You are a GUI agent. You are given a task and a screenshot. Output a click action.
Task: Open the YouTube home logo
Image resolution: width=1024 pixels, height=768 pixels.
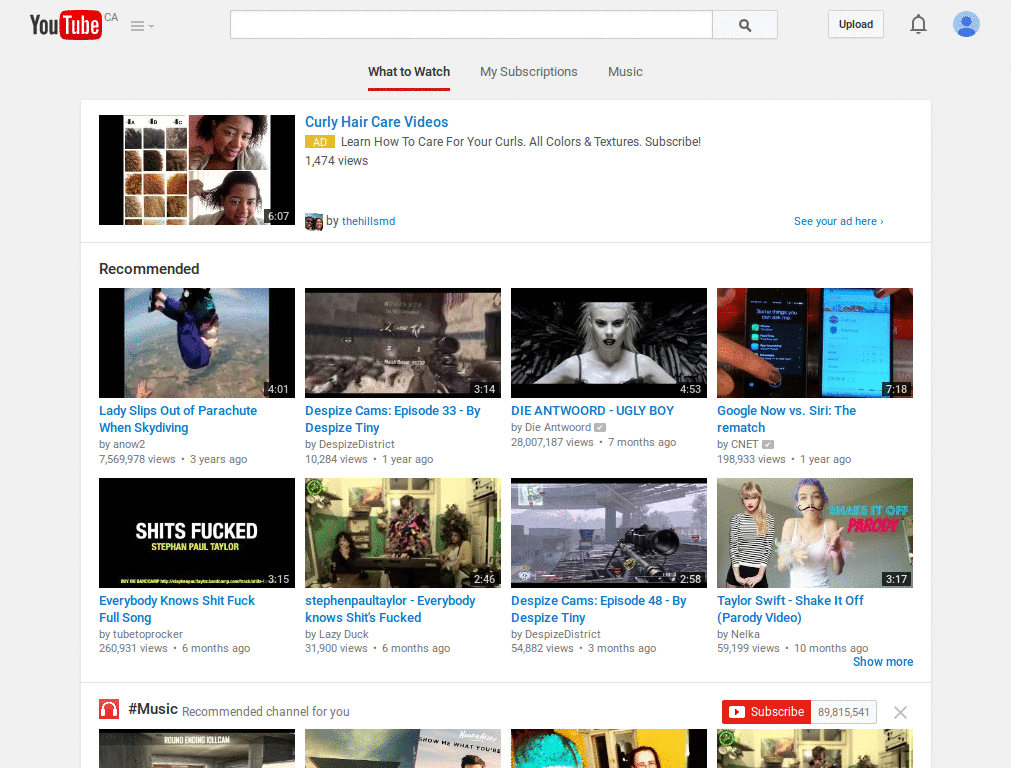65,25
